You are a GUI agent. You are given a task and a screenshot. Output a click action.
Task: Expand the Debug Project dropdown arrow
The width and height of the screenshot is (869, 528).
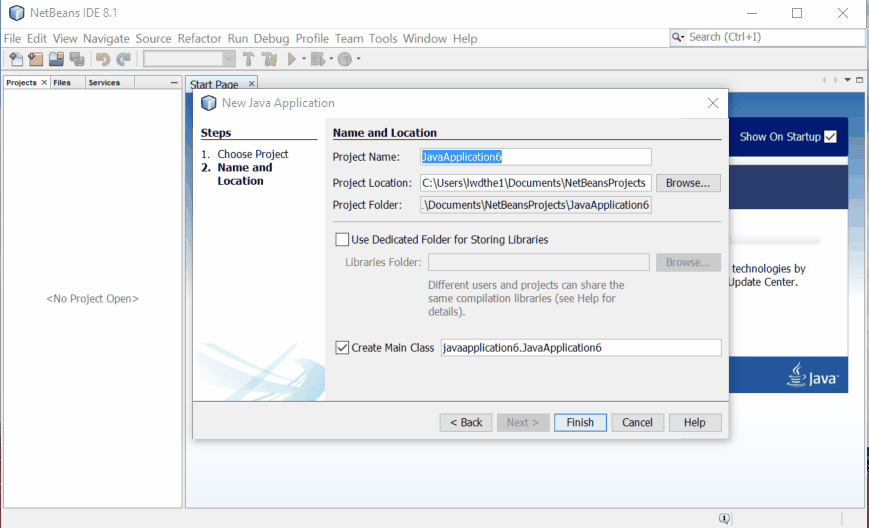click(x=331, y=59)
